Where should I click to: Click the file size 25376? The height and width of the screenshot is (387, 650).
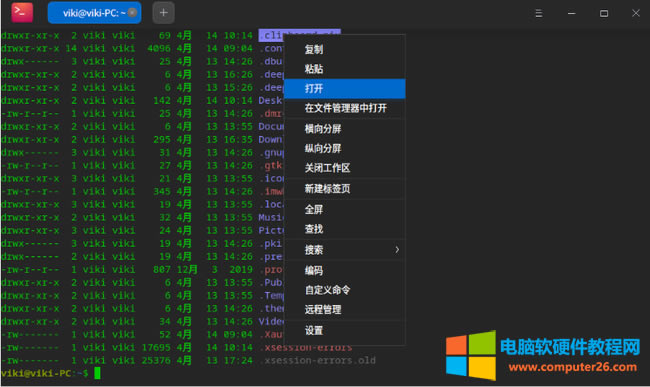click(156, 360)
